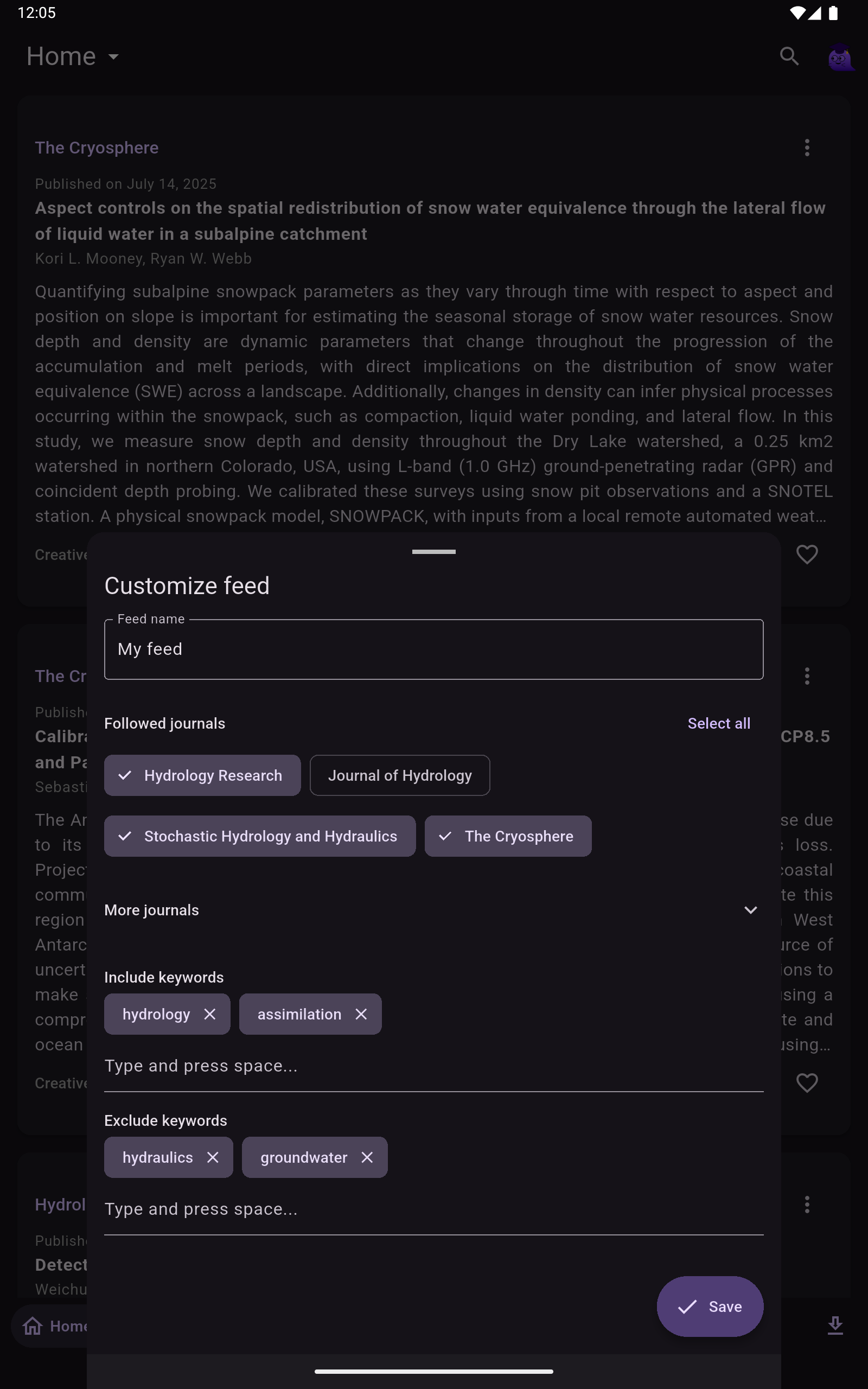Expand the More journals section
Image resolution: width=868 pixels, height=1389 pixels.
coord(750,910)
